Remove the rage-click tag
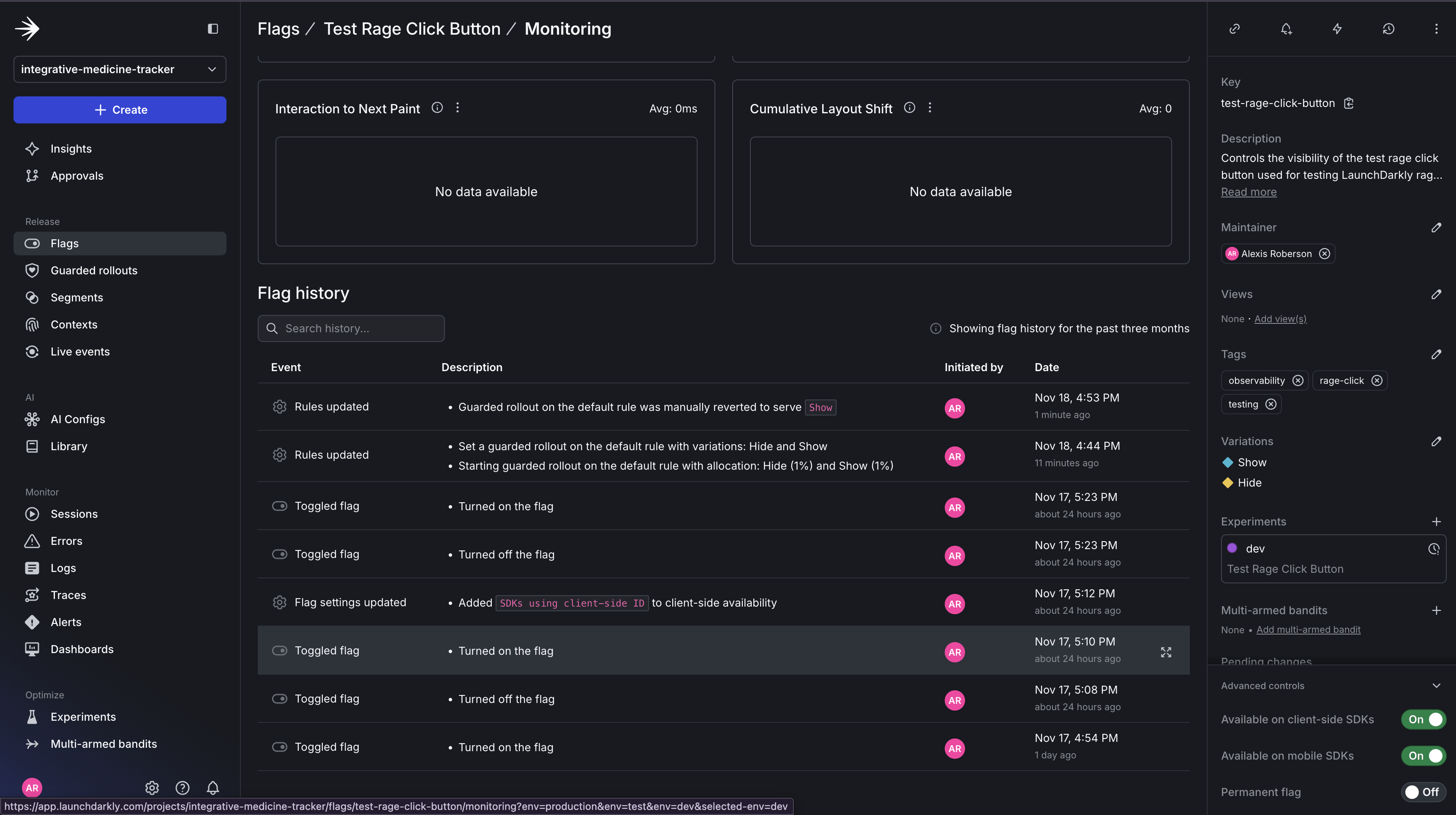This screenshot has width=1456, height=815. pyautogui.click(x=1376, y=380)
